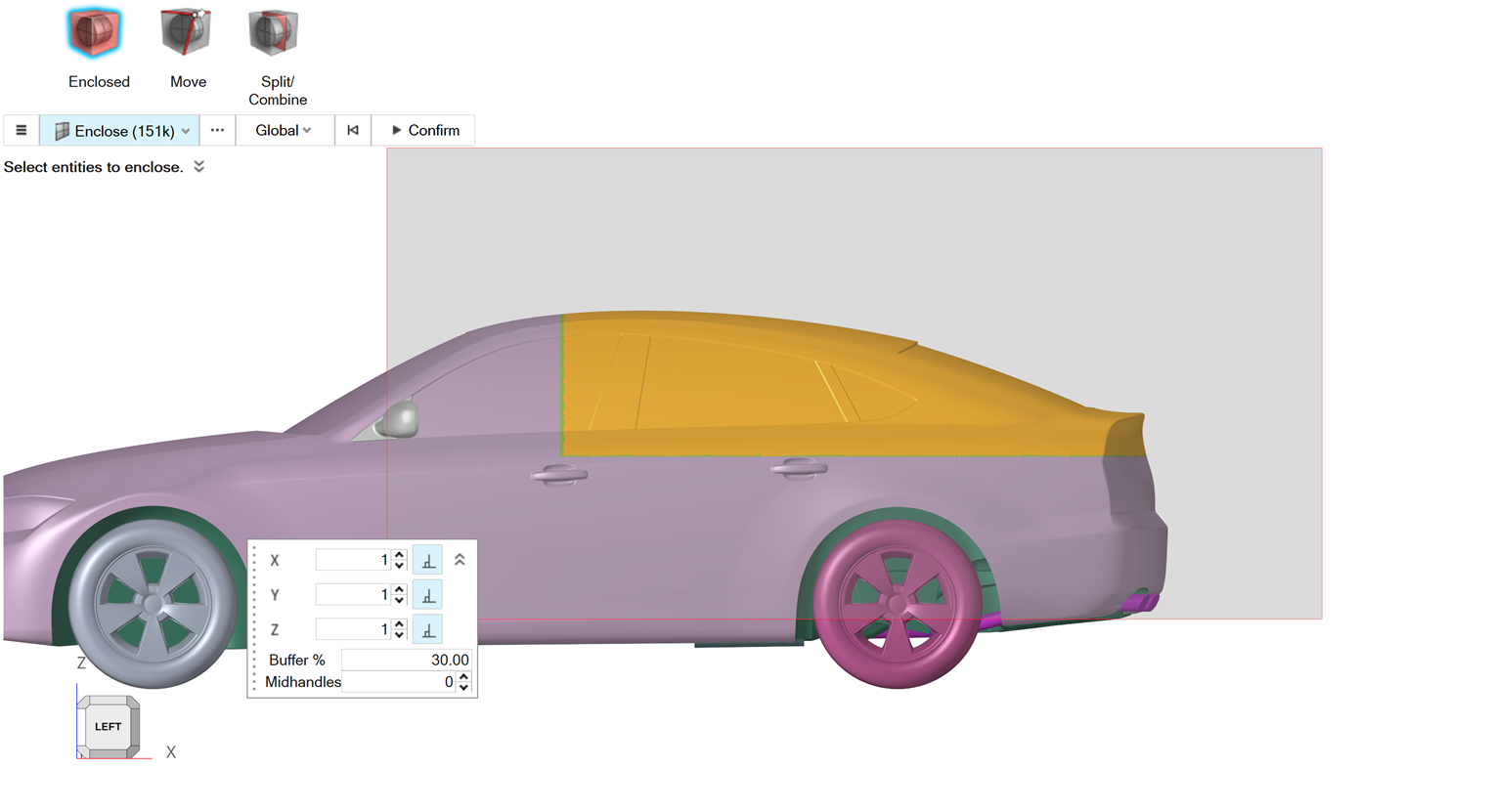Increase the X density value

tap(399, 555)
